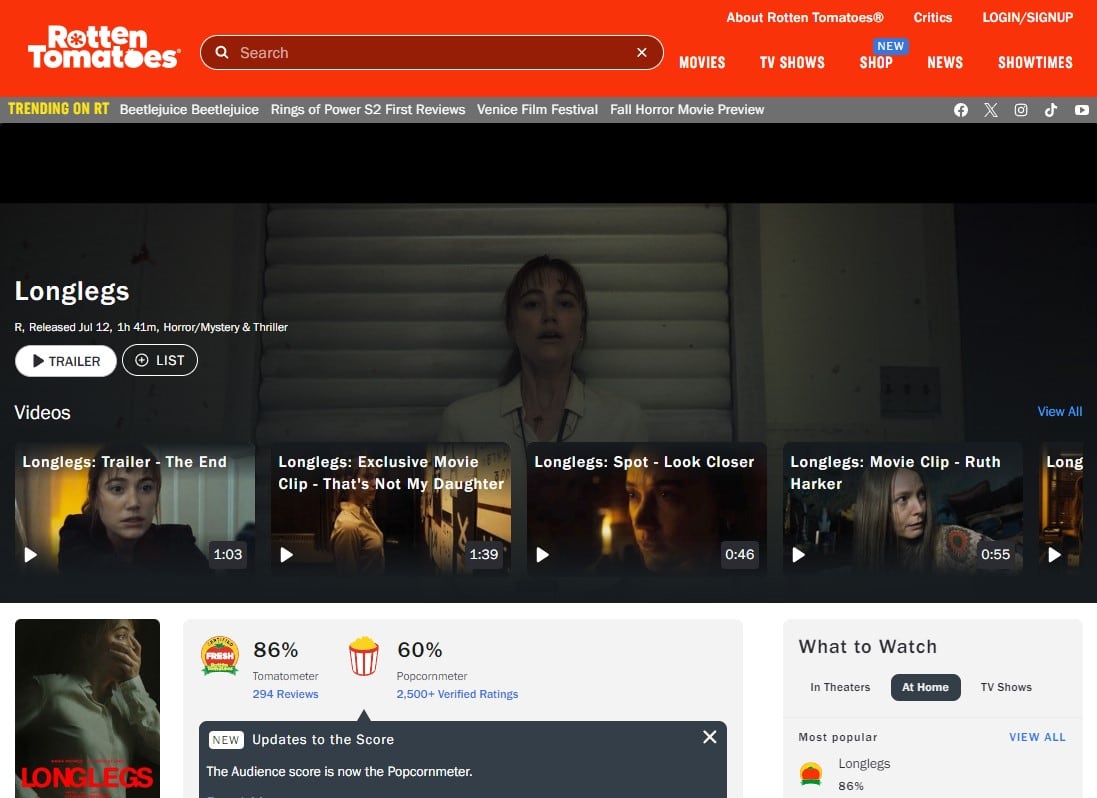Select the TV Shows filter
Image resolution: width=1097 pixels, height=798 pixels.
point(1006,687)
